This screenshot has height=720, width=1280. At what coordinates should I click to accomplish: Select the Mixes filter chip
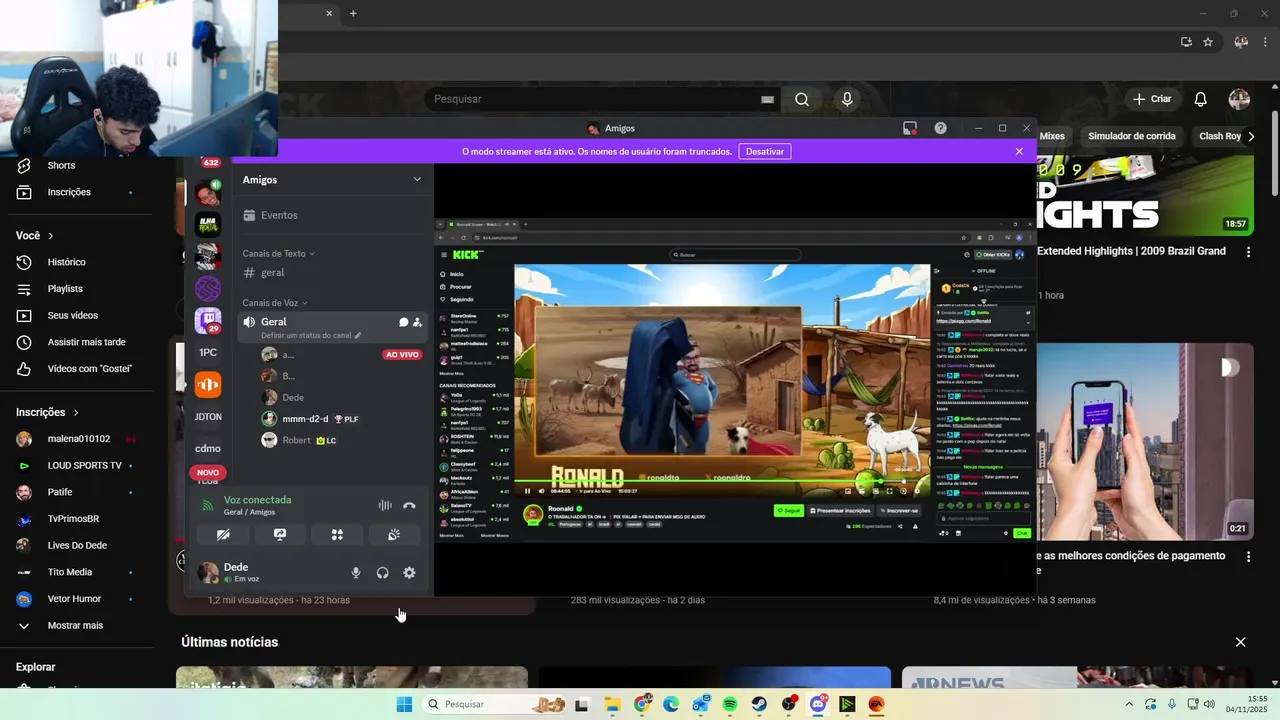[1052, 136]
